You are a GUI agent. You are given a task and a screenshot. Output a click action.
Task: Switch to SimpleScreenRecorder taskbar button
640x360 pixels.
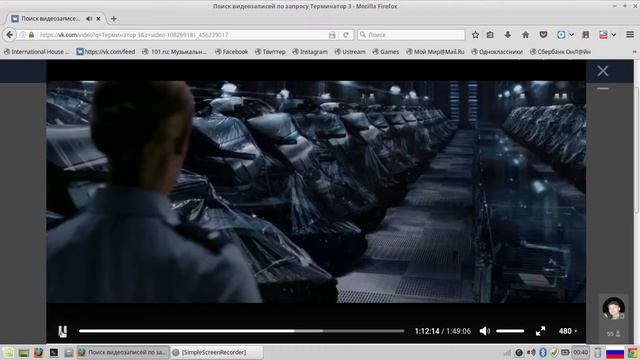click(x=217, y=353)
